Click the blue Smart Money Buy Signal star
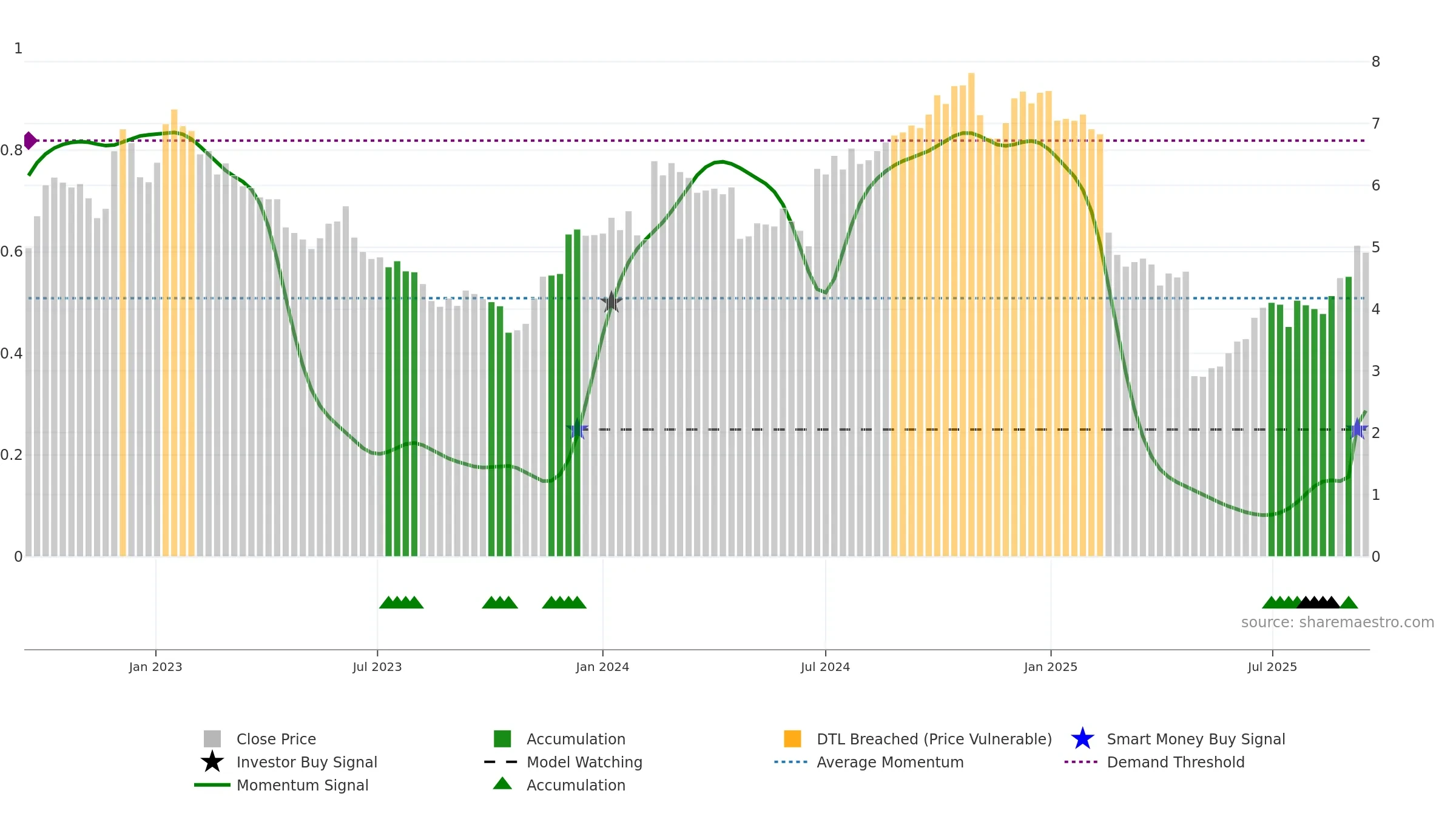Image resolution: width=1456 pixels, height=819 pixels. pyautogui.click(x=1083, y=739)
